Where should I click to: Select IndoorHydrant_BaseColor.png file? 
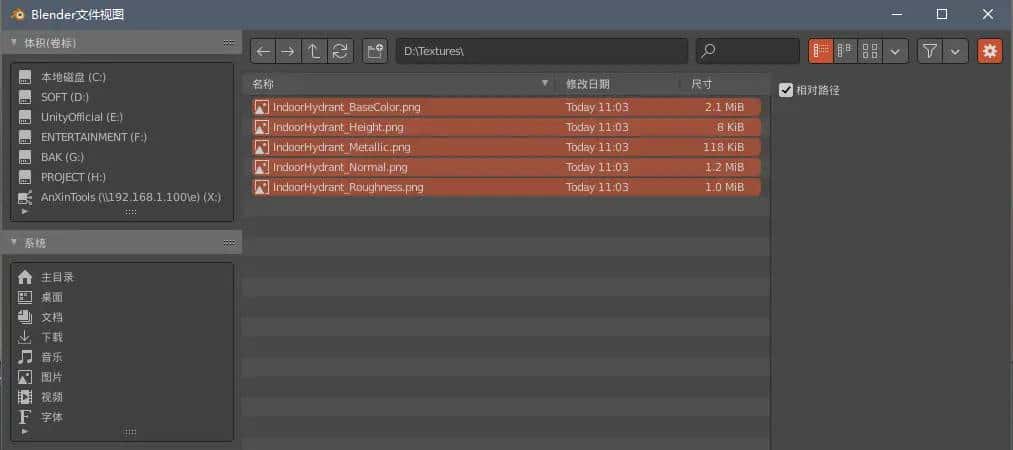click(506, 107)
